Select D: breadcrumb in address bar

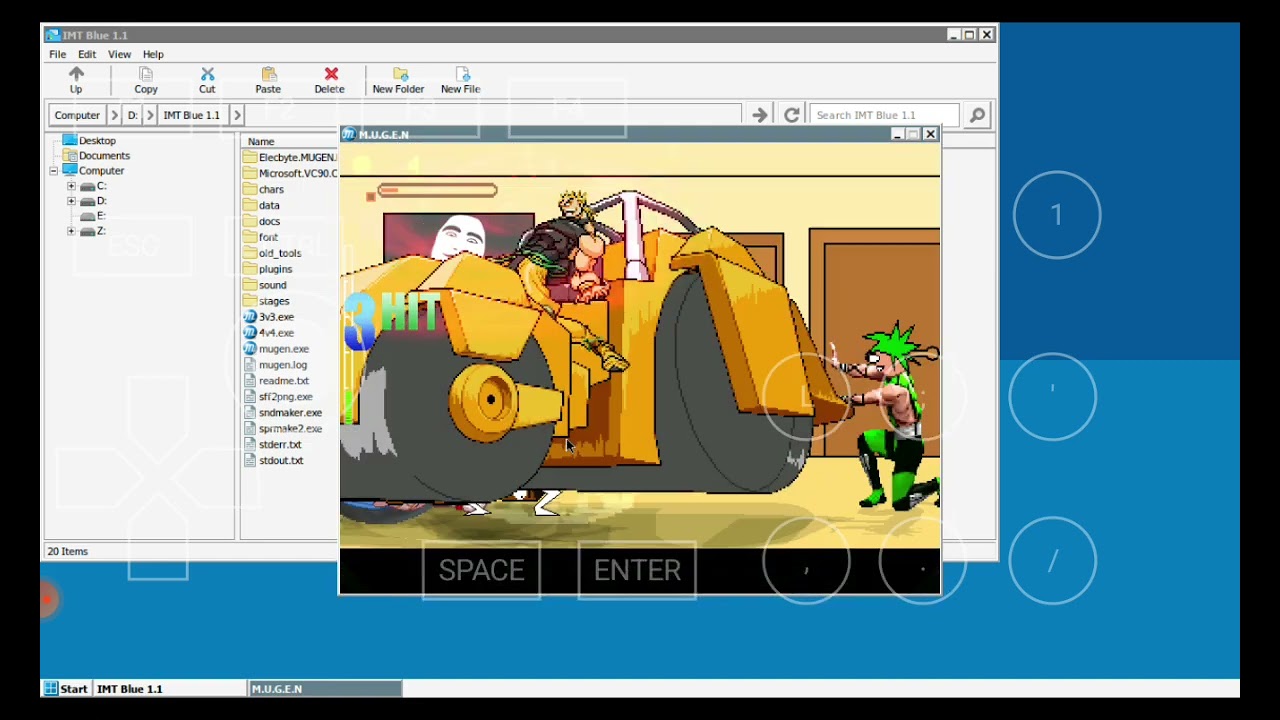(132, 115)
